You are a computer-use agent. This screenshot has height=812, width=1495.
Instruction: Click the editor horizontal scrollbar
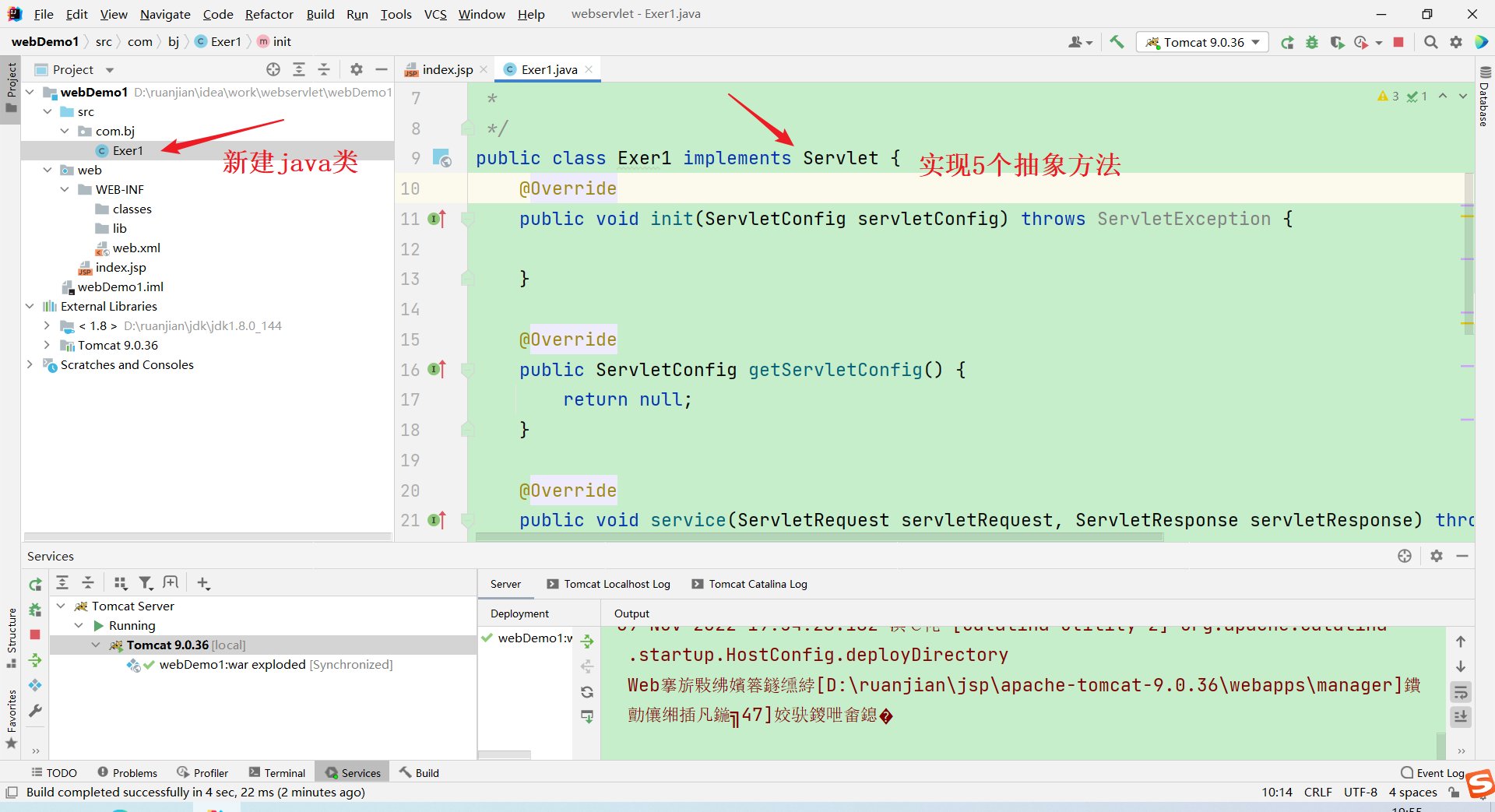[819, 537]
